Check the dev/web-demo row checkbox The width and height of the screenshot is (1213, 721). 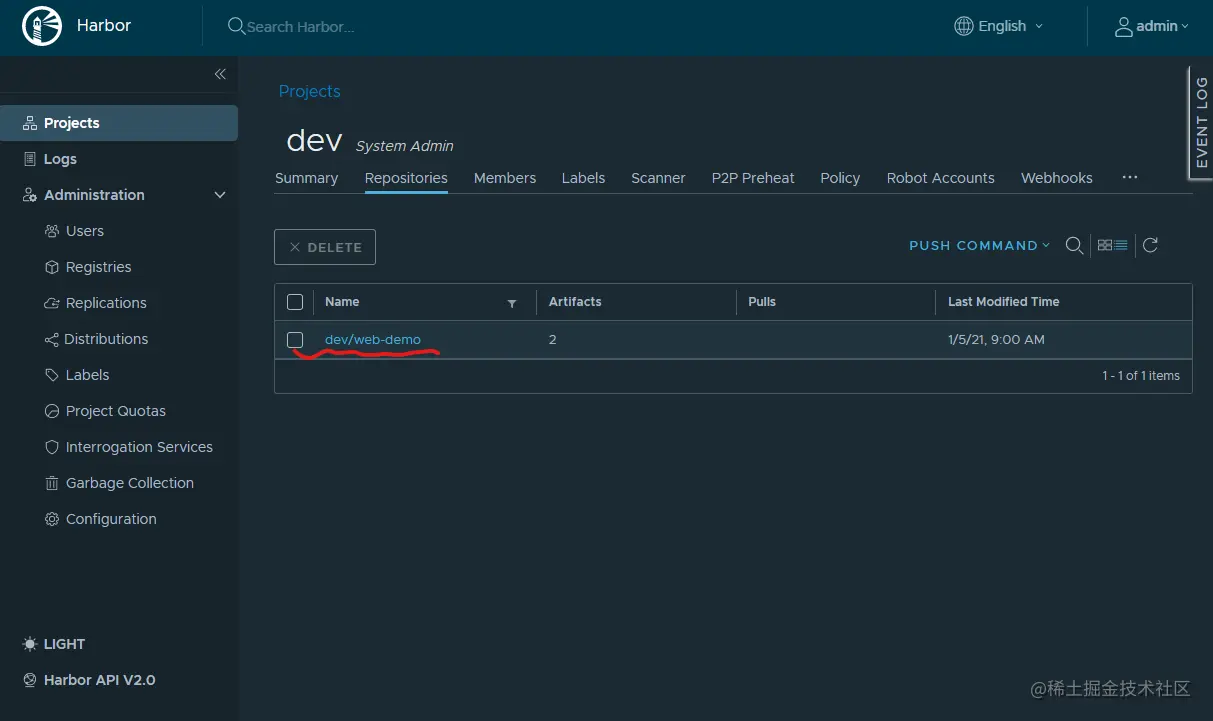295,340
